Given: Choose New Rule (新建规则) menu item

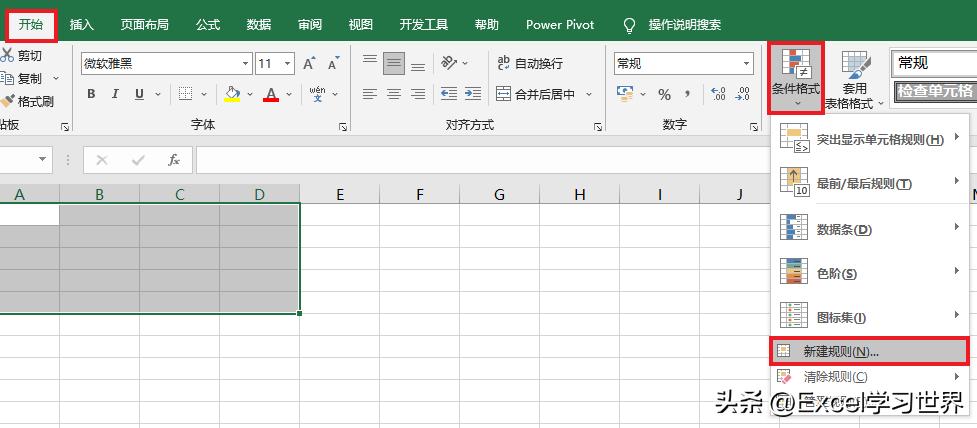Looking at the screenshot, I should point(870,351).
